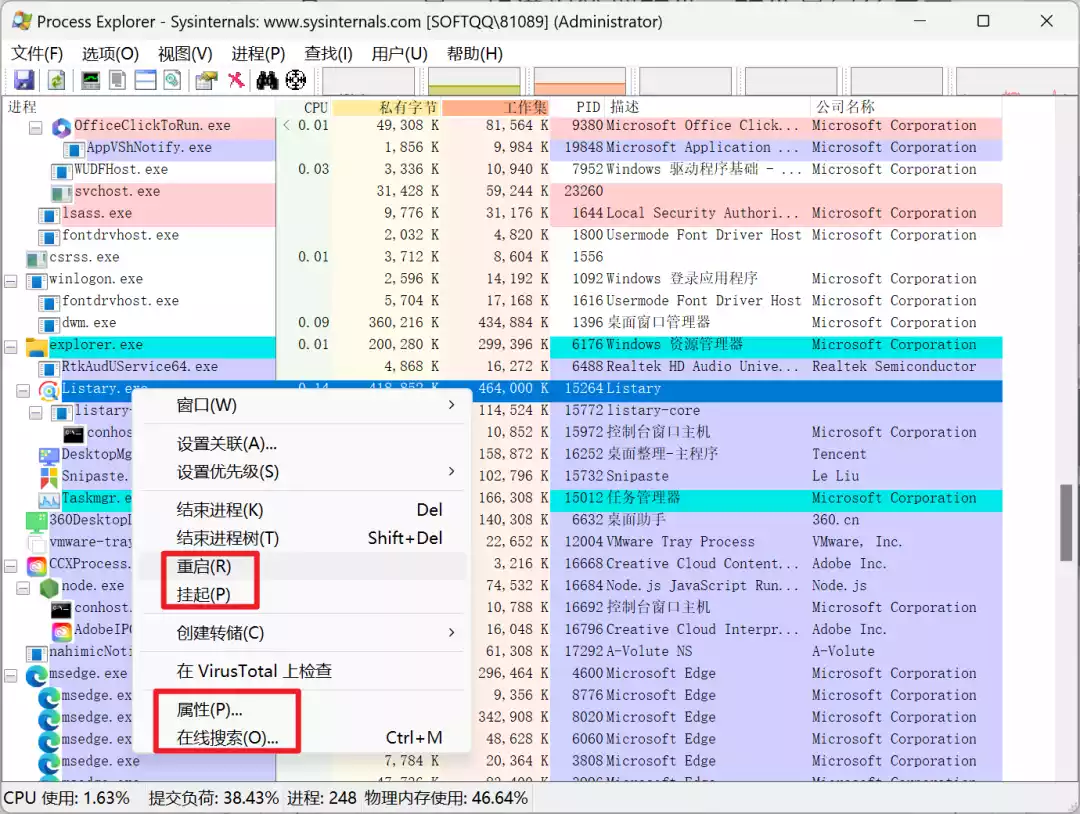
Task: Open the process Properties toolbar icon
Action: [x=205, y=81]
